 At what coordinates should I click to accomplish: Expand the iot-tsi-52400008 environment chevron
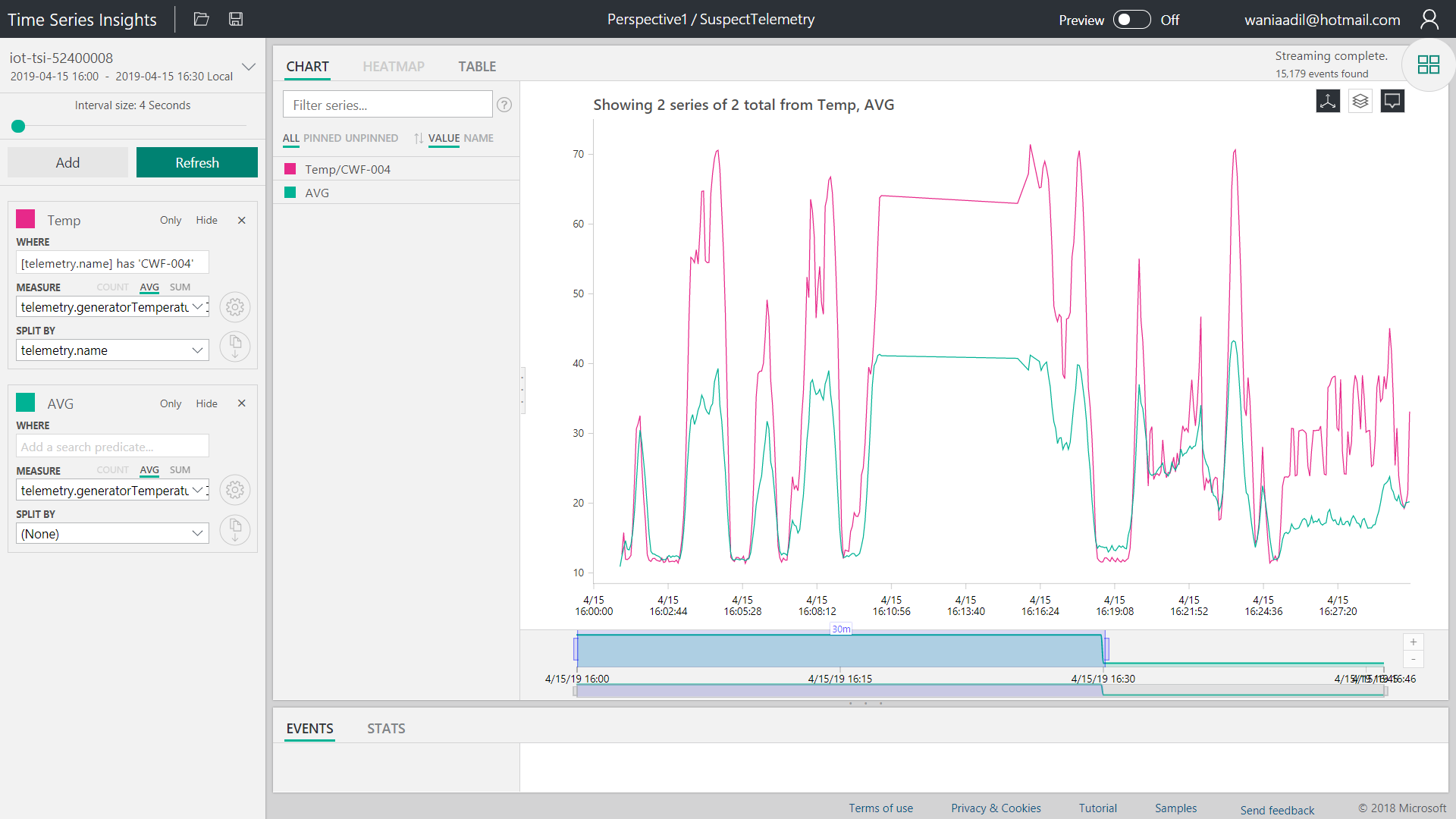[x=248, y=67]
